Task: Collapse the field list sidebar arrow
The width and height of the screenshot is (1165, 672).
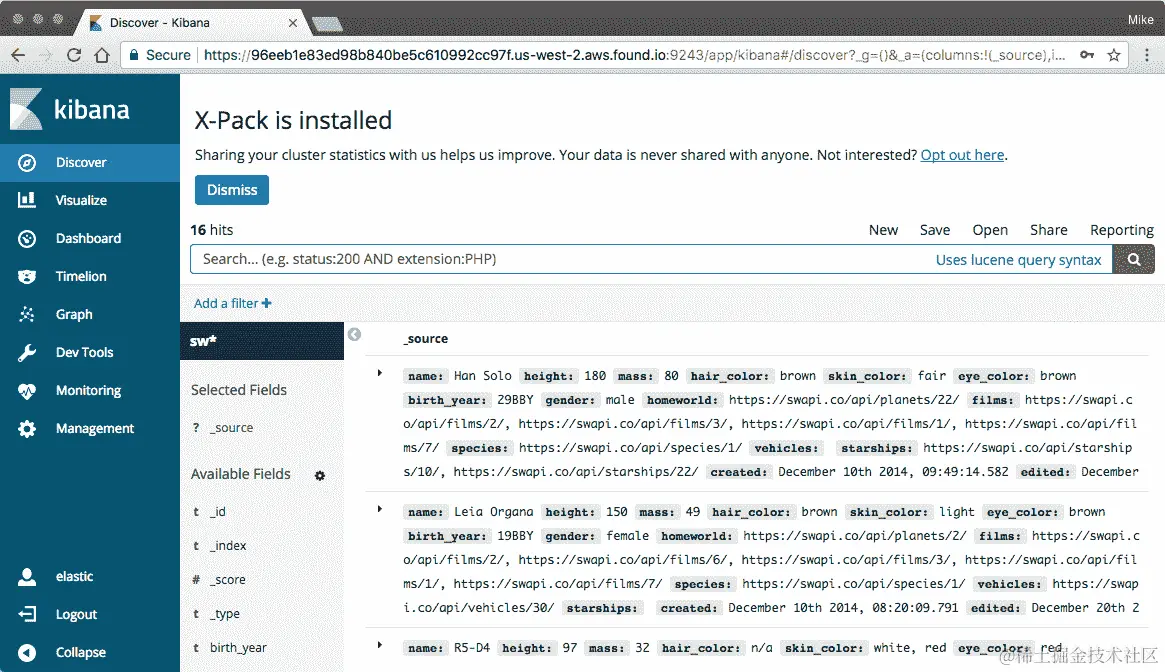Action: coord(354,335)
